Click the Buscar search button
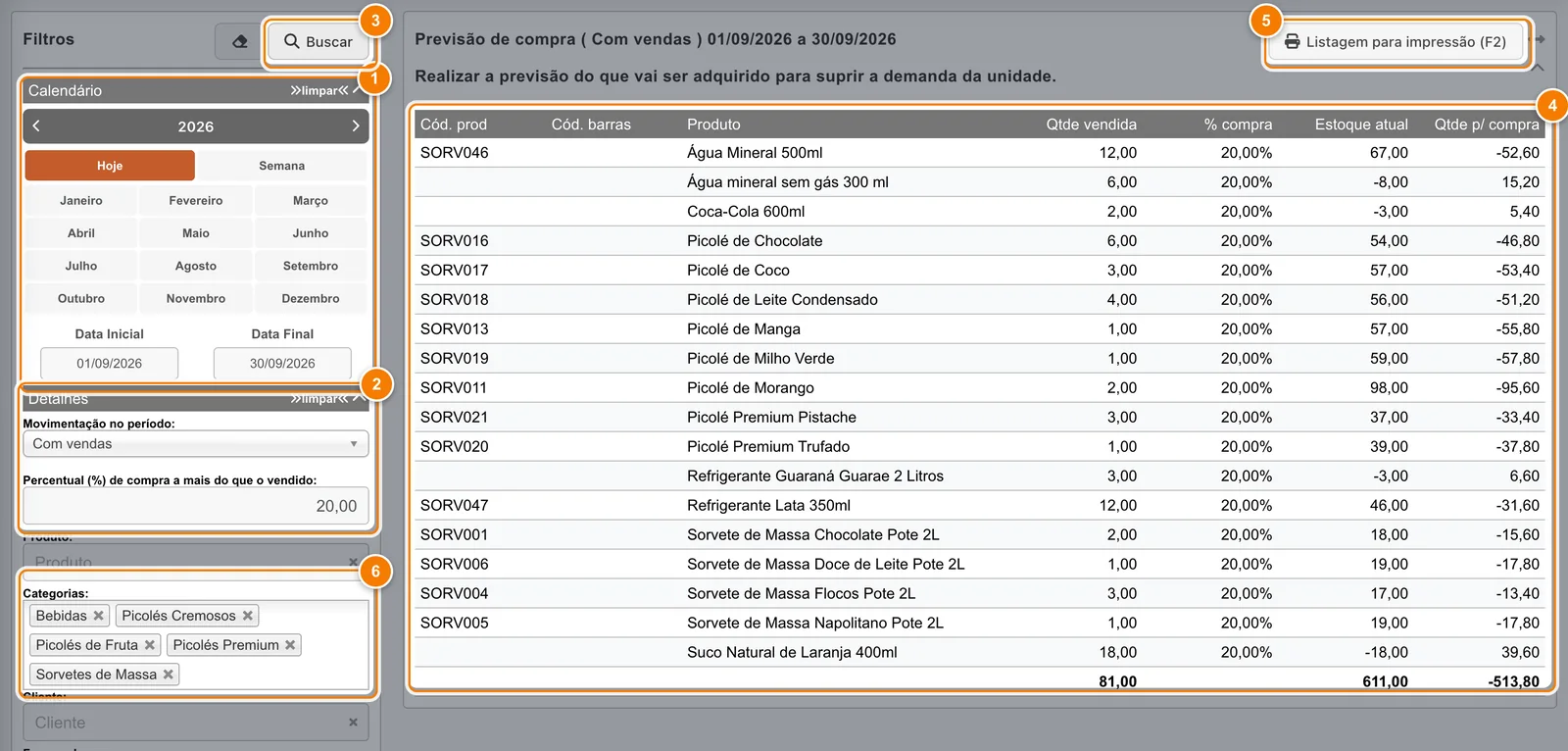The height and width of the screenshot is (751, 1568). [x=318, y=42]
